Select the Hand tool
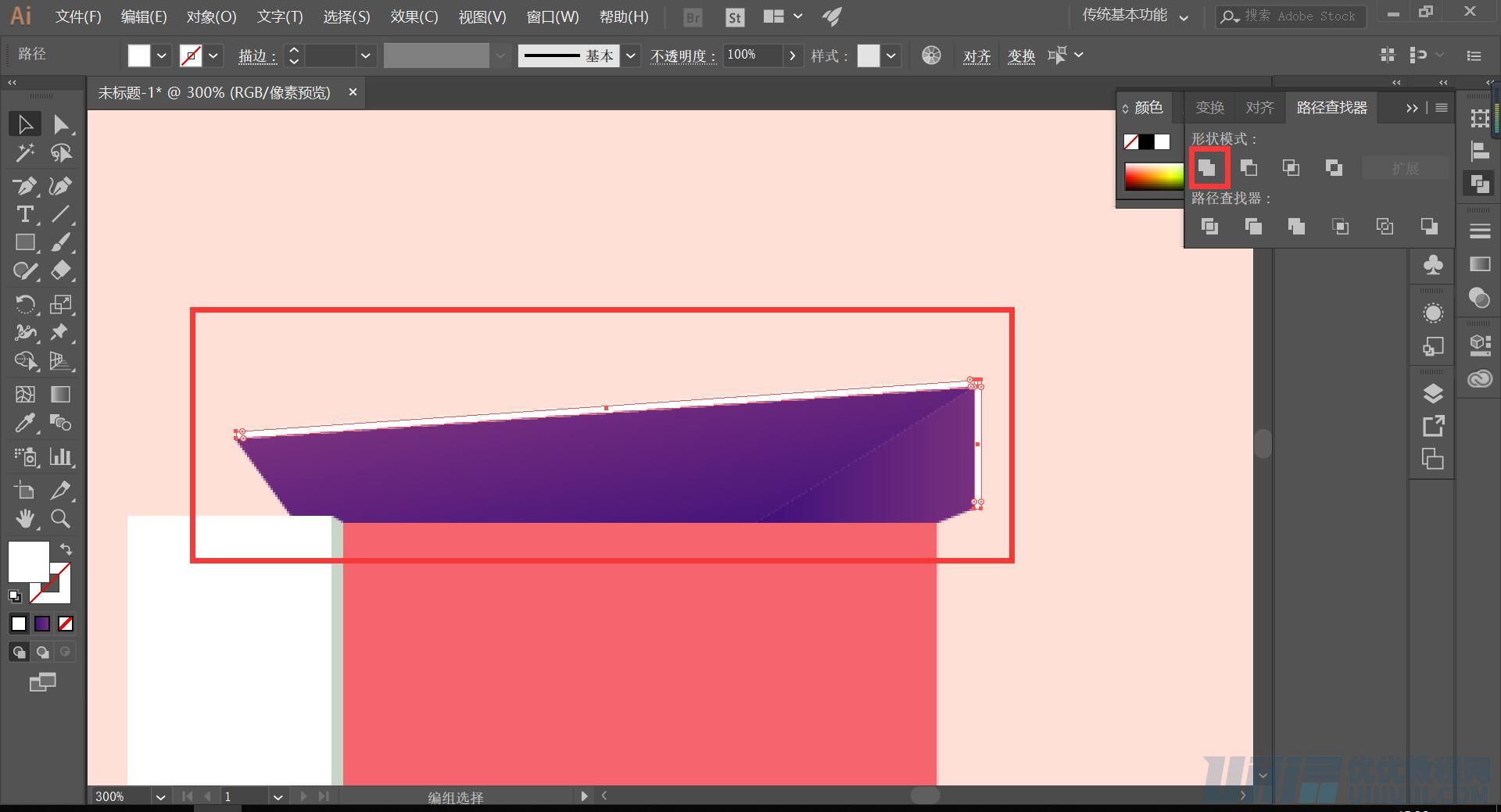The image size is (1501, 812). pos(24,518)
